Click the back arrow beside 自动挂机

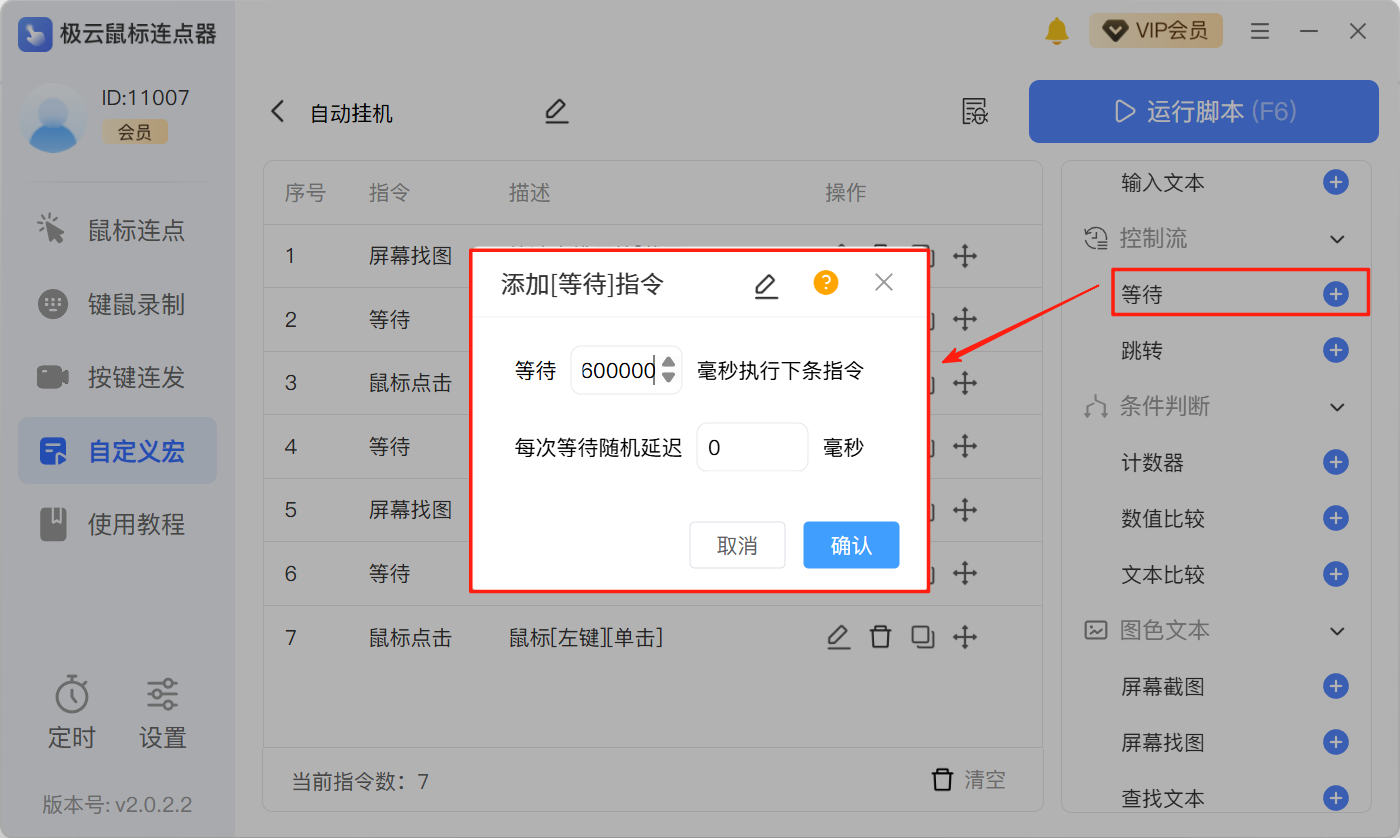278,111
